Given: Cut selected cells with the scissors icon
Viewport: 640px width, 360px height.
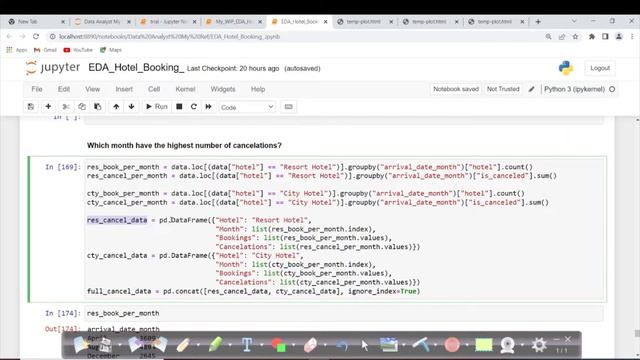Looking at the screenshot, I should pos(66,107).
